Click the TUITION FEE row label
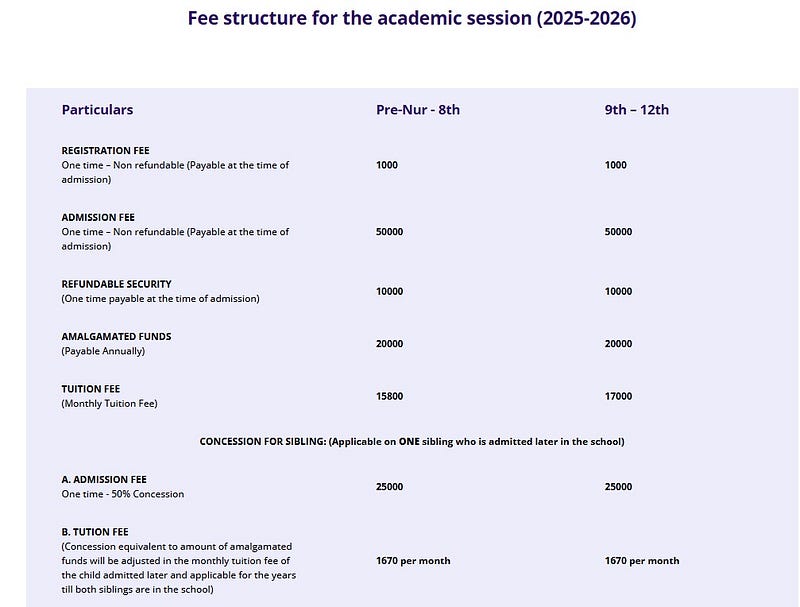The width and height of the screenshot is (800, 607). pos(91,389)
